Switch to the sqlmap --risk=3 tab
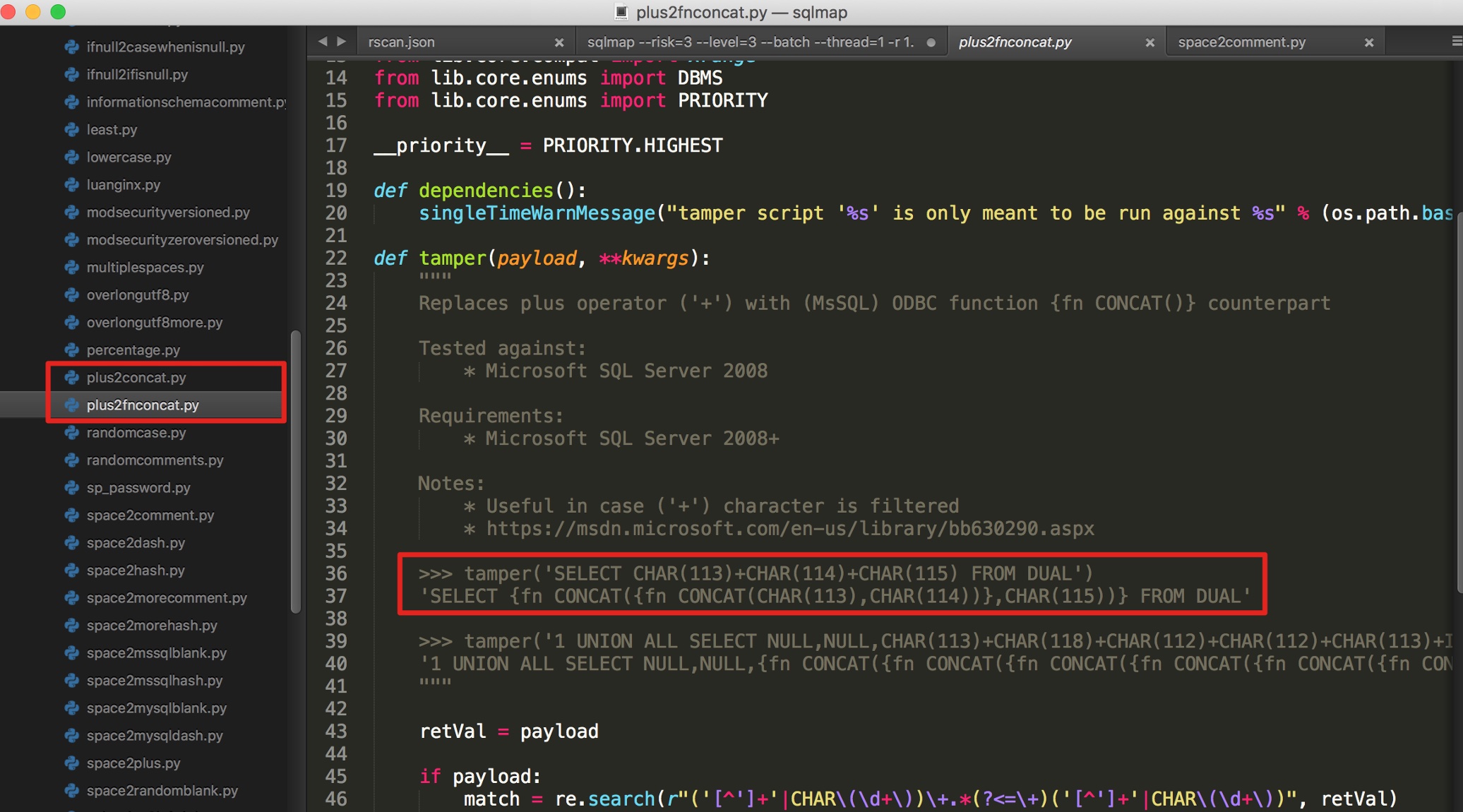The width and height of the screenshot is (1463, 812). click(761, 42)
